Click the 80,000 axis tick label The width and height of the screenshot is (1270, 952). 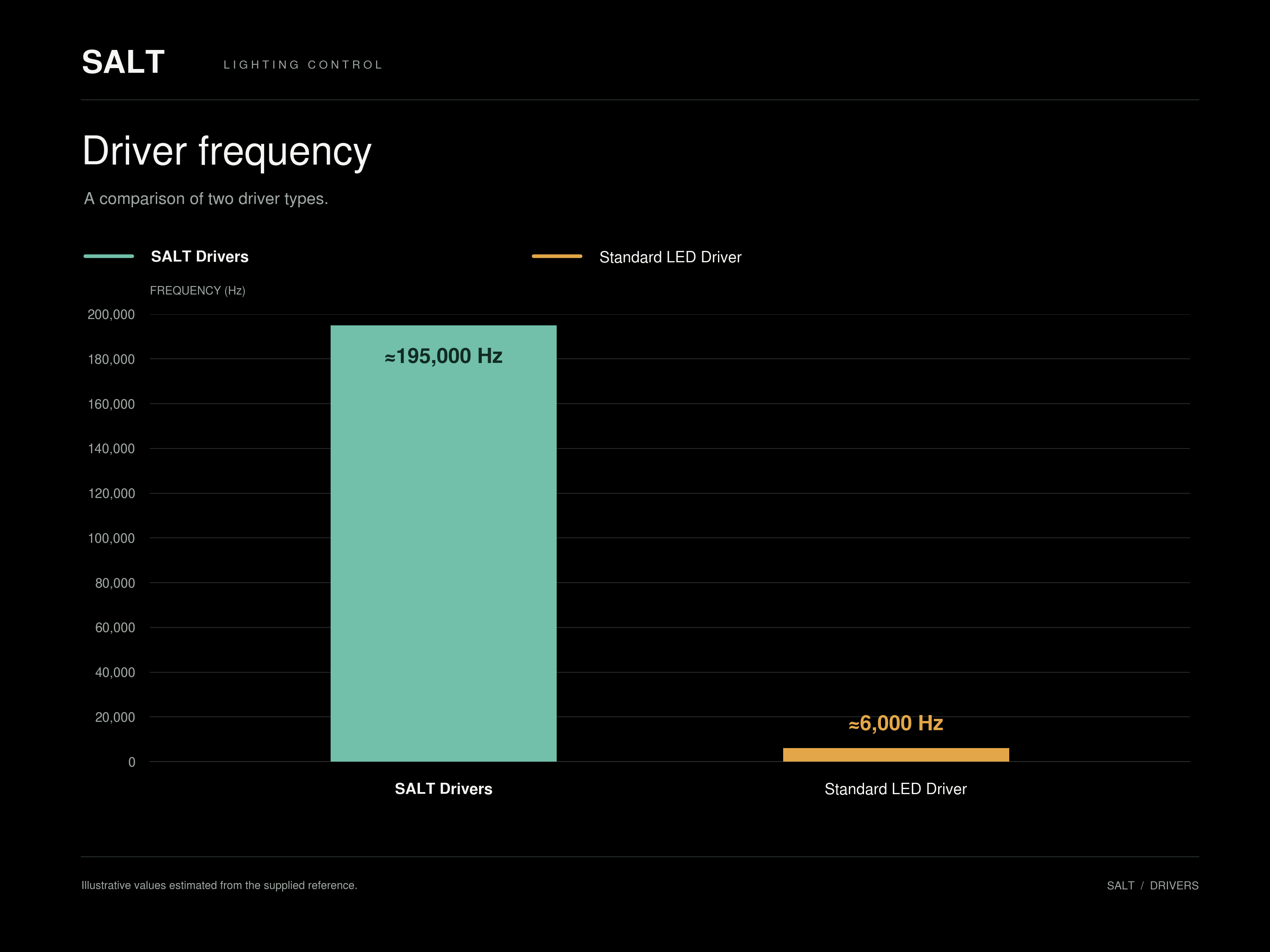[x=115, y=583]
